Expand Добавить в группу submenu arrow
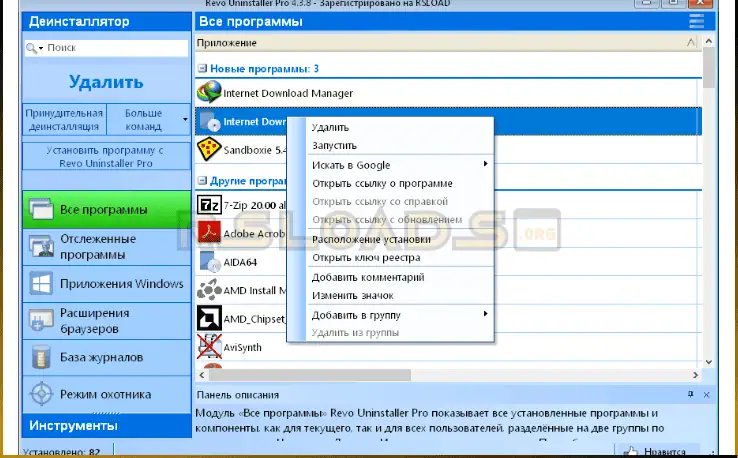 point(485,314)
